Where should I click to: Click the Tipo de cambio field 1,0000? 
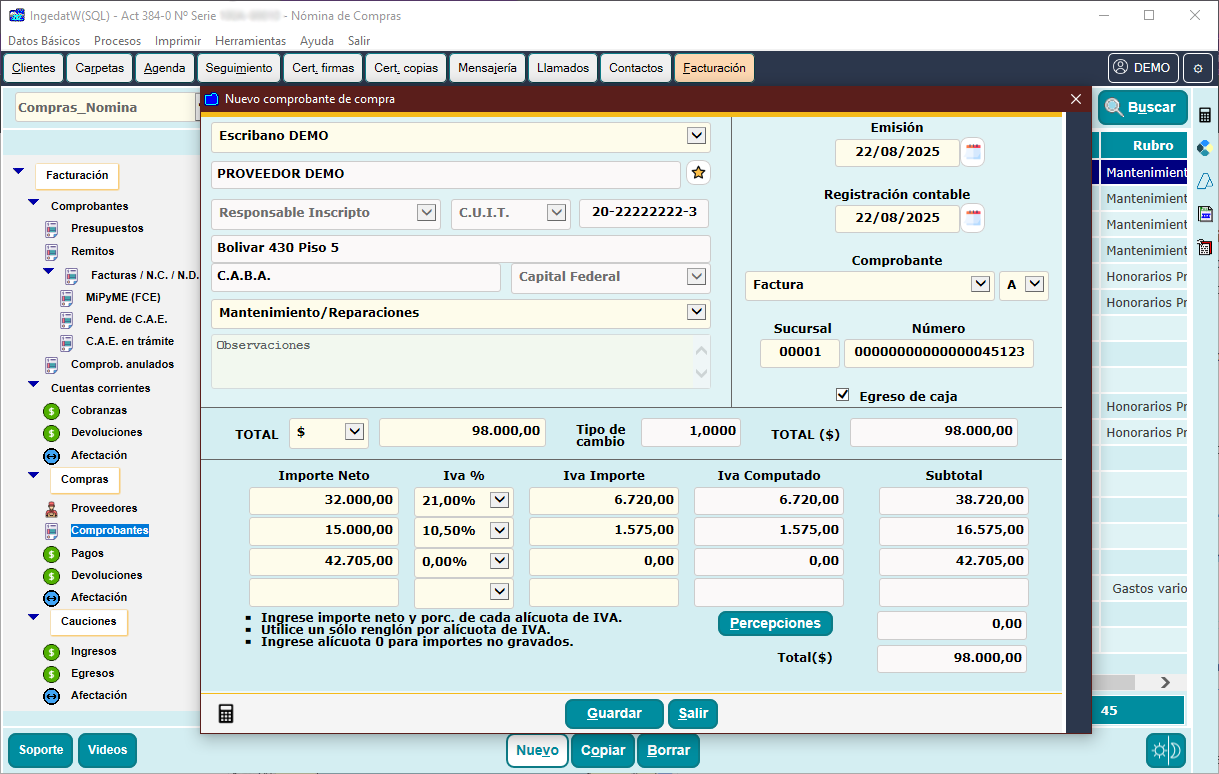(691, 431)
